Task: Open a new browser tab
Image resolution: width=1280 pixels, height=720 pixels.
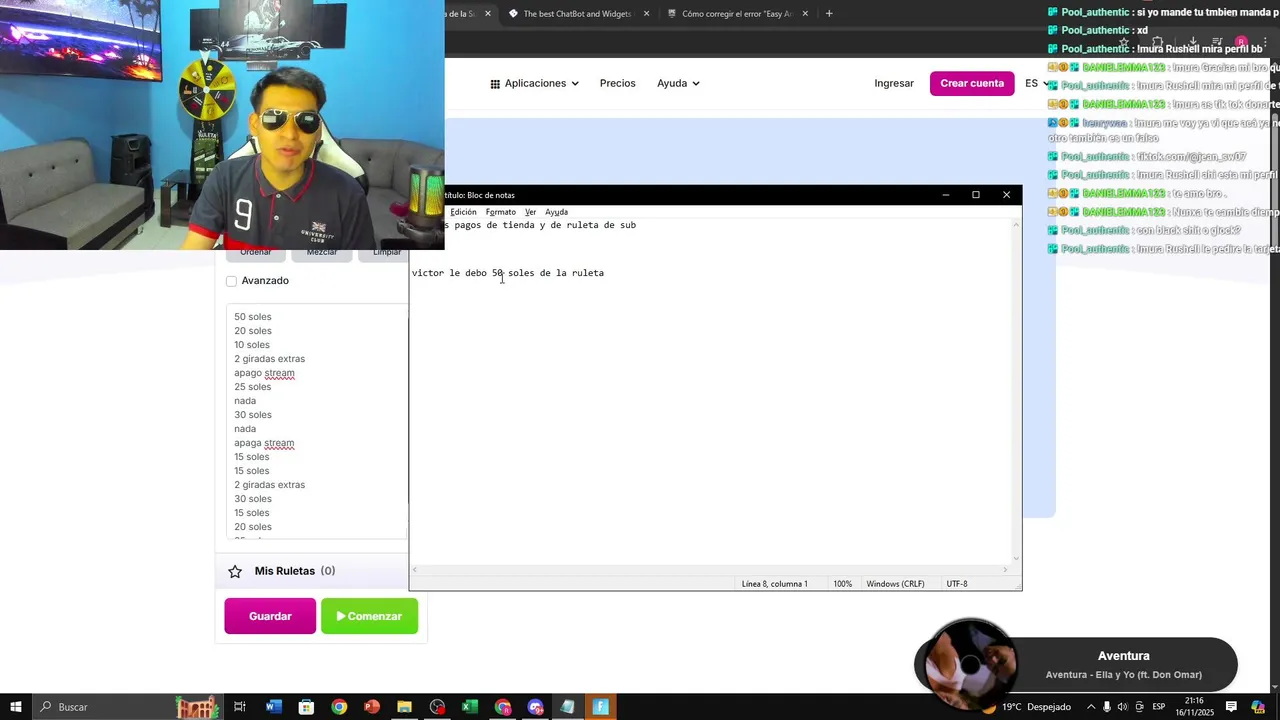Action: pyautogui.click(x=829, y=14)
